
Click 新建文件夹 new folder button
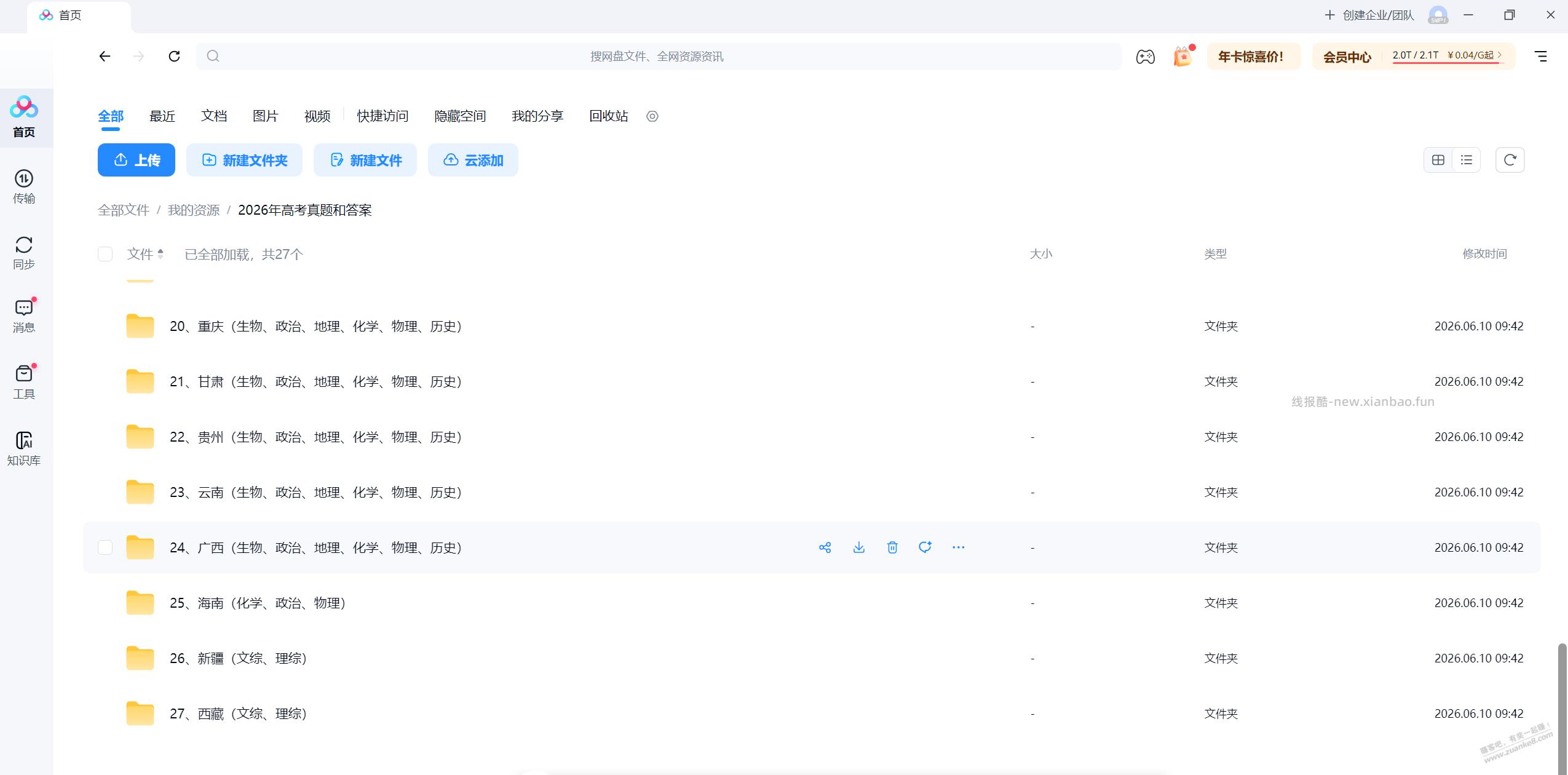(244, 160)
